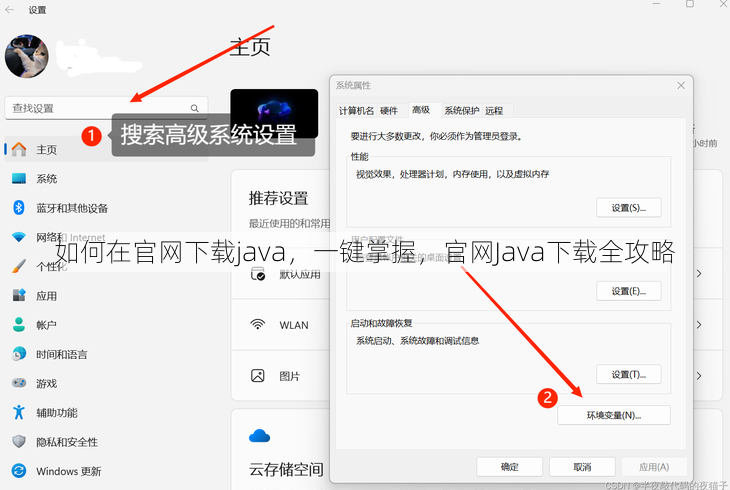
Task: Click the back arrow in Settings
Action: click(9, 9)
